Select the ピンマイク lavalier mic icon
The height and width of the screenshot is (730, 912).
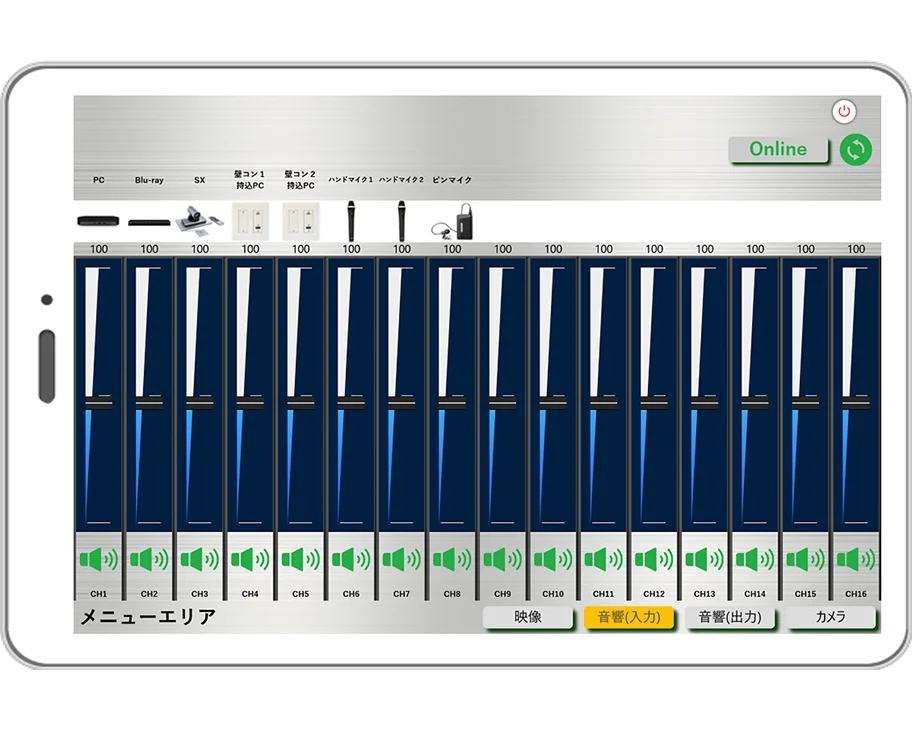tap(453, 219)
